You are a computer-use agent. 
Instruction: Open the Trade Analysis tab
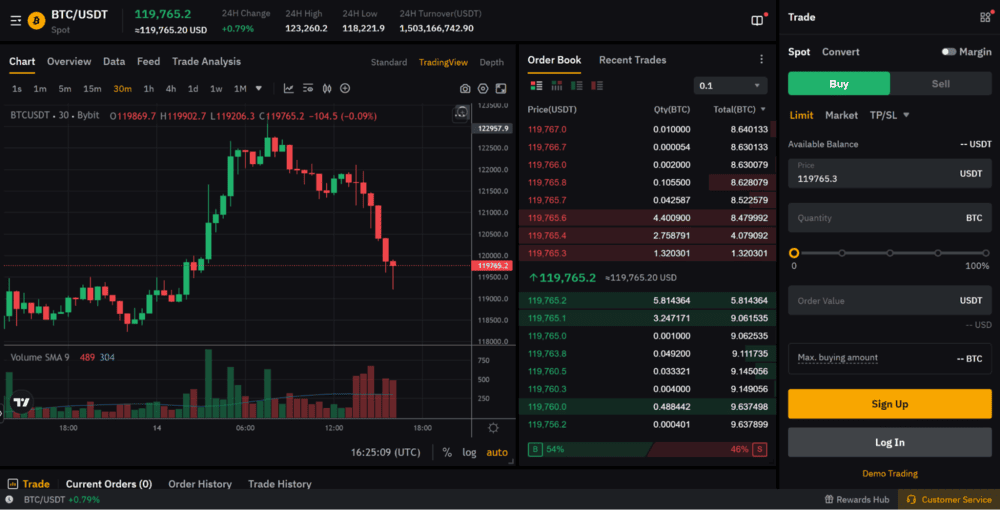pyautogui.click(x=207, y=61)
